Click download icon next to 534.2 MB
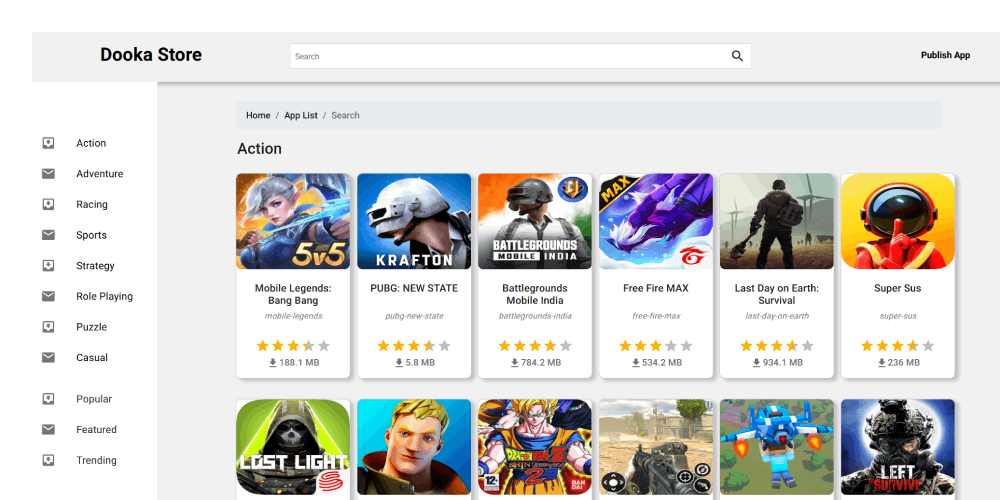 (x=636, y=362)
